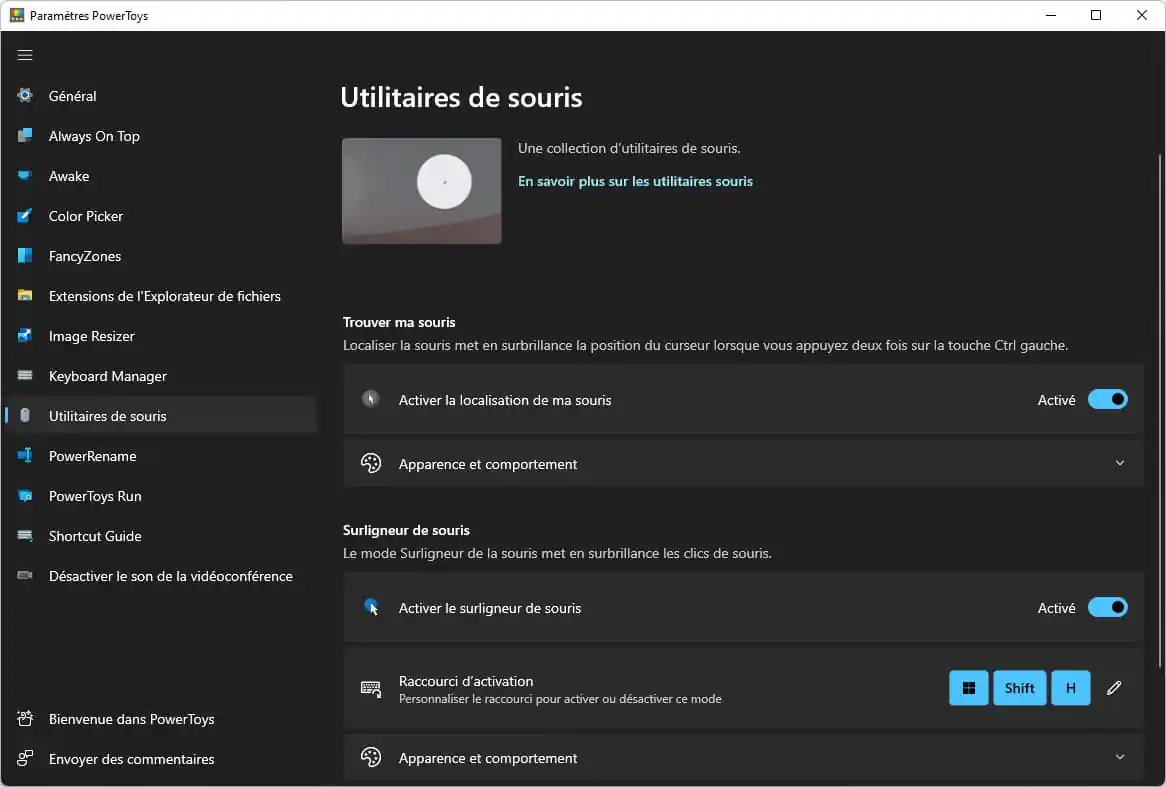The image size is (1166, 787).
Task: Maximize the PowerToys settings window
Action: 1095,15
